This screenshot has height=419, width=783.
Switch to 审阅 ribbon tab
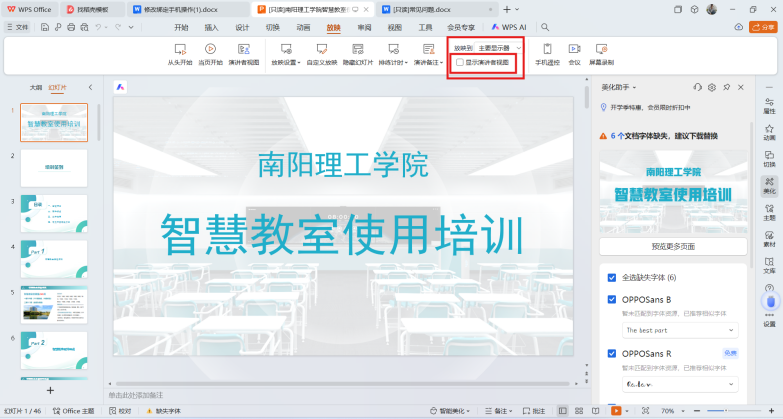pos(364,27)
